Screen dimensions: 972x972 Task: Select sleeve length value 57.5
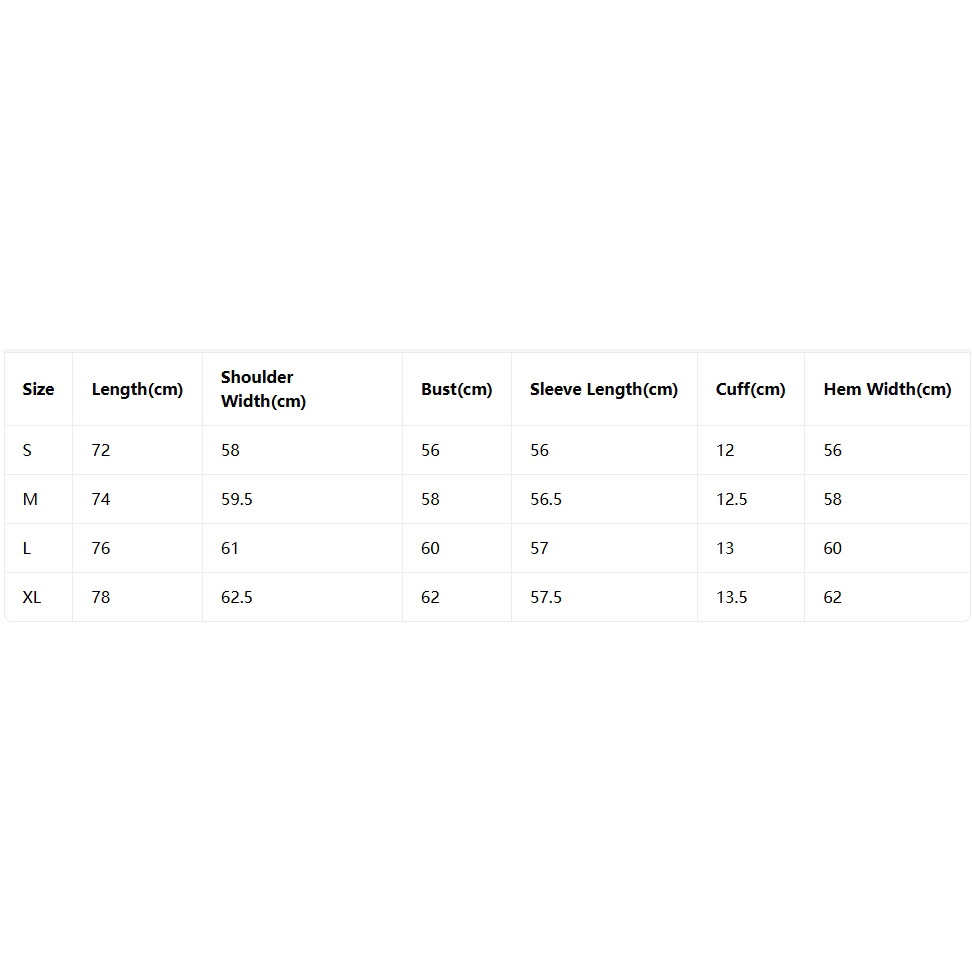coord(546,597)
